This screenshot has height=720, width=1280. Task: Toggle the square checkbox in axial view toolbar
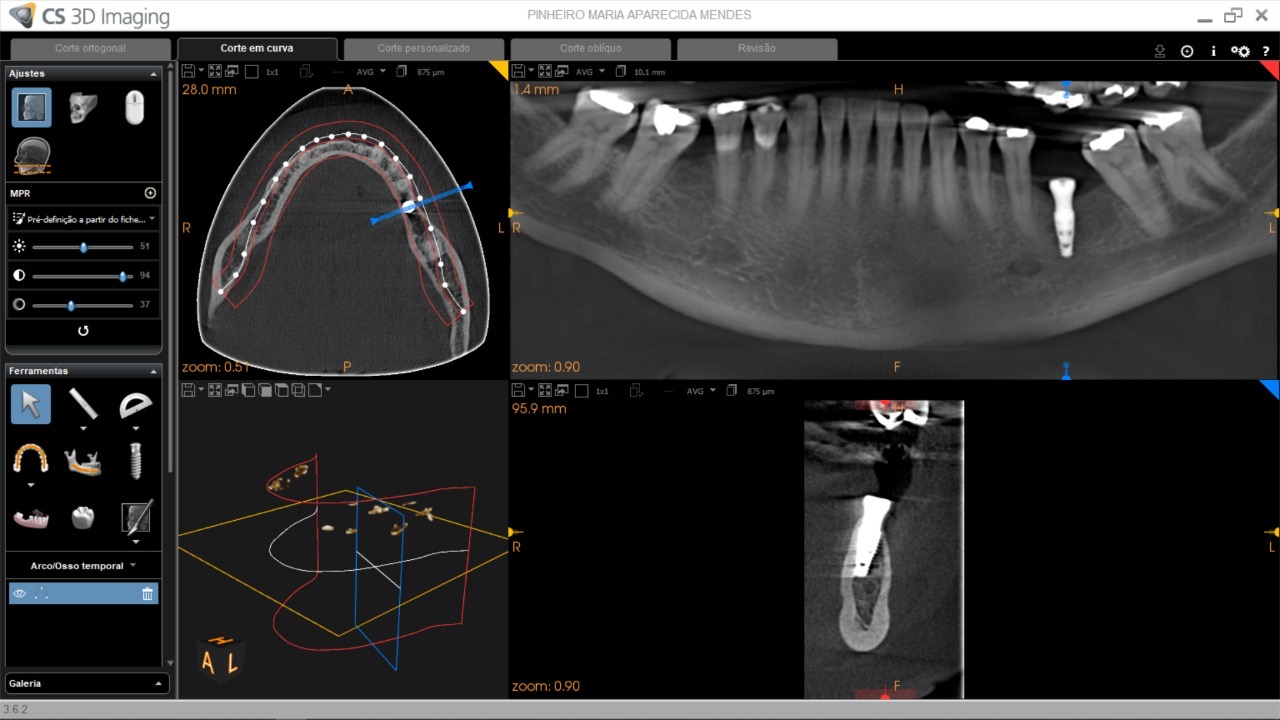tap(251, 72)
